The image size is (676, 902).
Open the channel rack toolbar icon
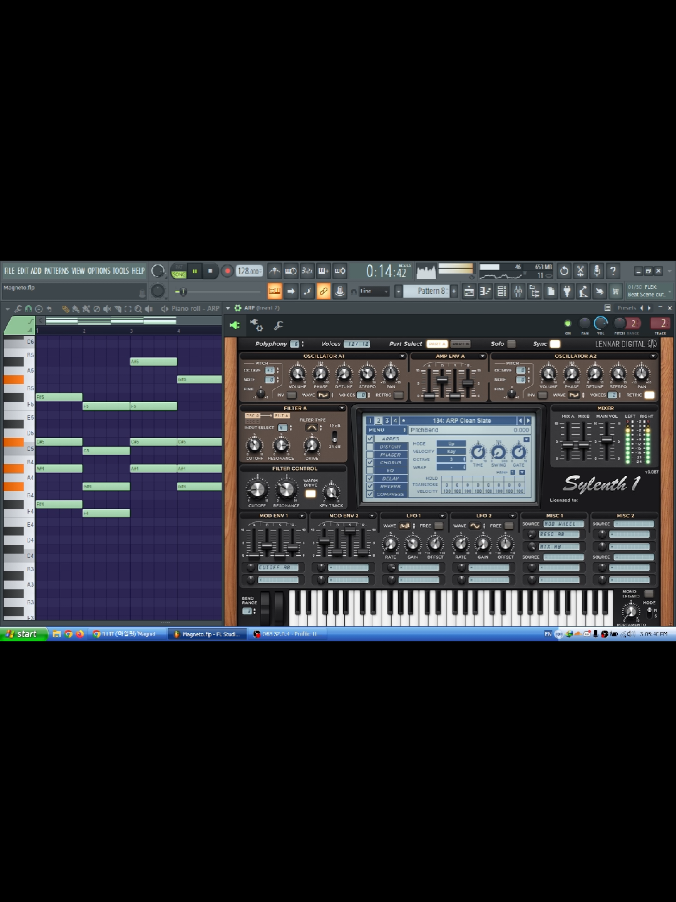pyautogui.click(x=501, y=291)
